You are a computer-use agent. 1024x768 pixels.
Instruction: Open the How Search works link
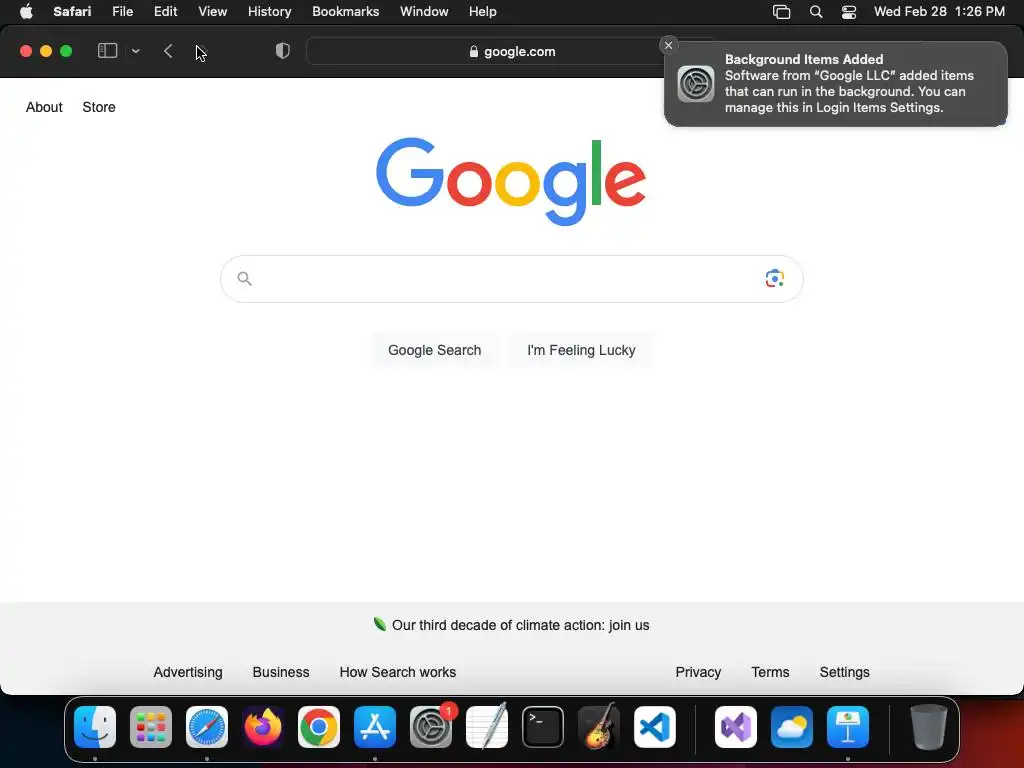(398, 672)
